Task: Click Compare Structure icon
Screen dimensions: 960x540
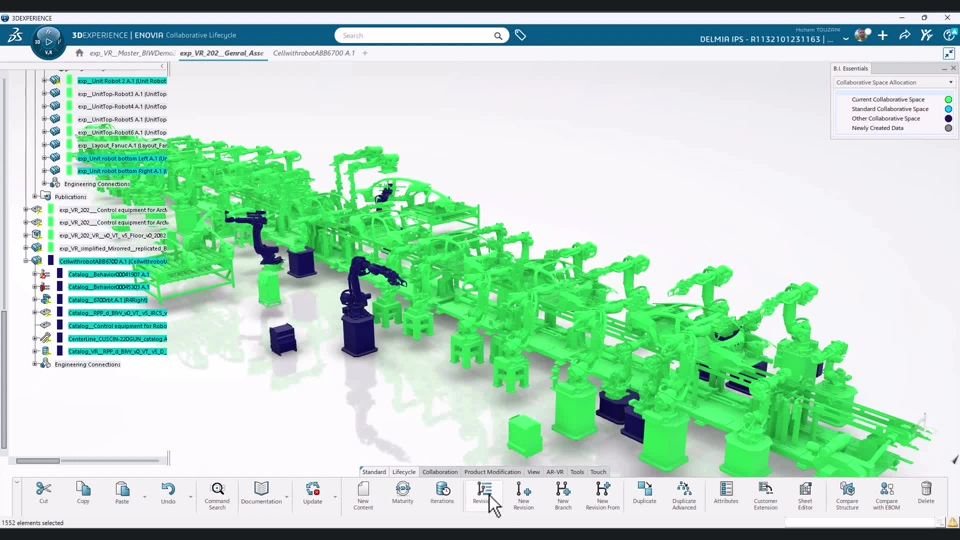Action: 847,489
